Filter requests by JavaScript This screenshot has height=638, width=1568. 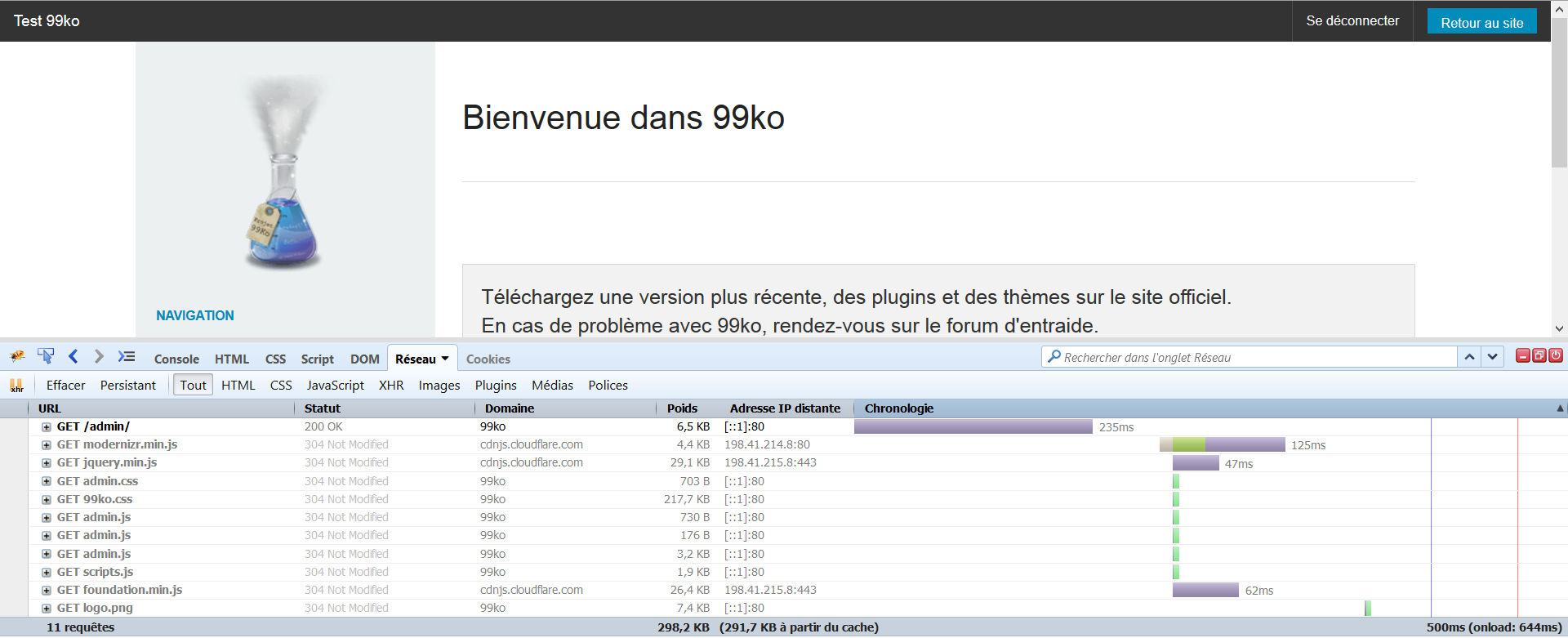click(336, 385)
